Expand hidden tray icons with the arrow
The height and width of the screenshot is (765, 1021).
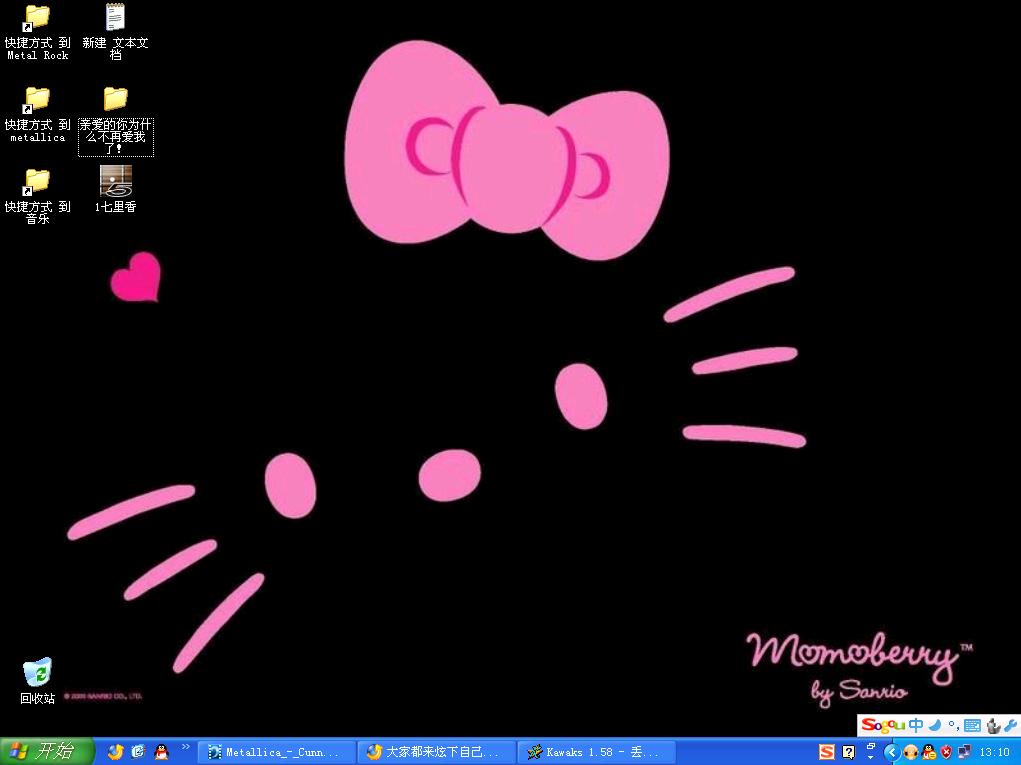891,753
